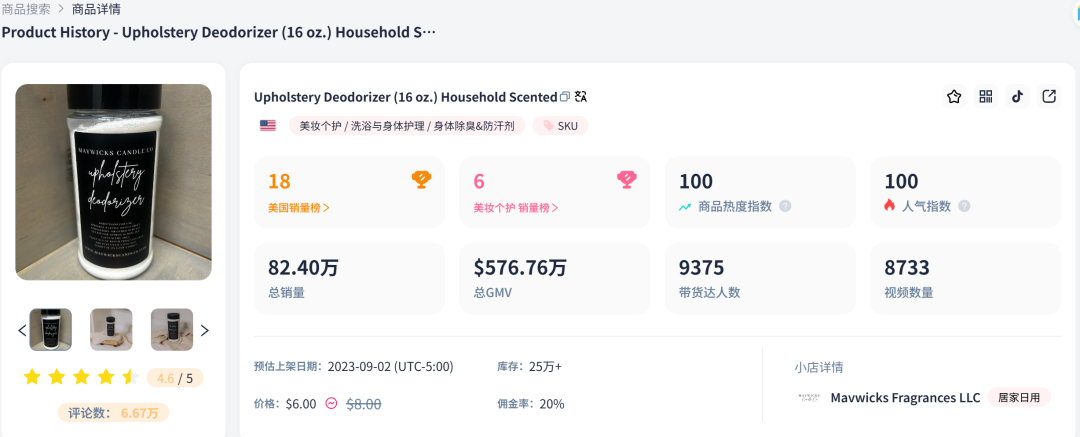This screenshot has width=1080, height=437.
Task: Show previous product image arrow
Action: [x=22, y=330]
